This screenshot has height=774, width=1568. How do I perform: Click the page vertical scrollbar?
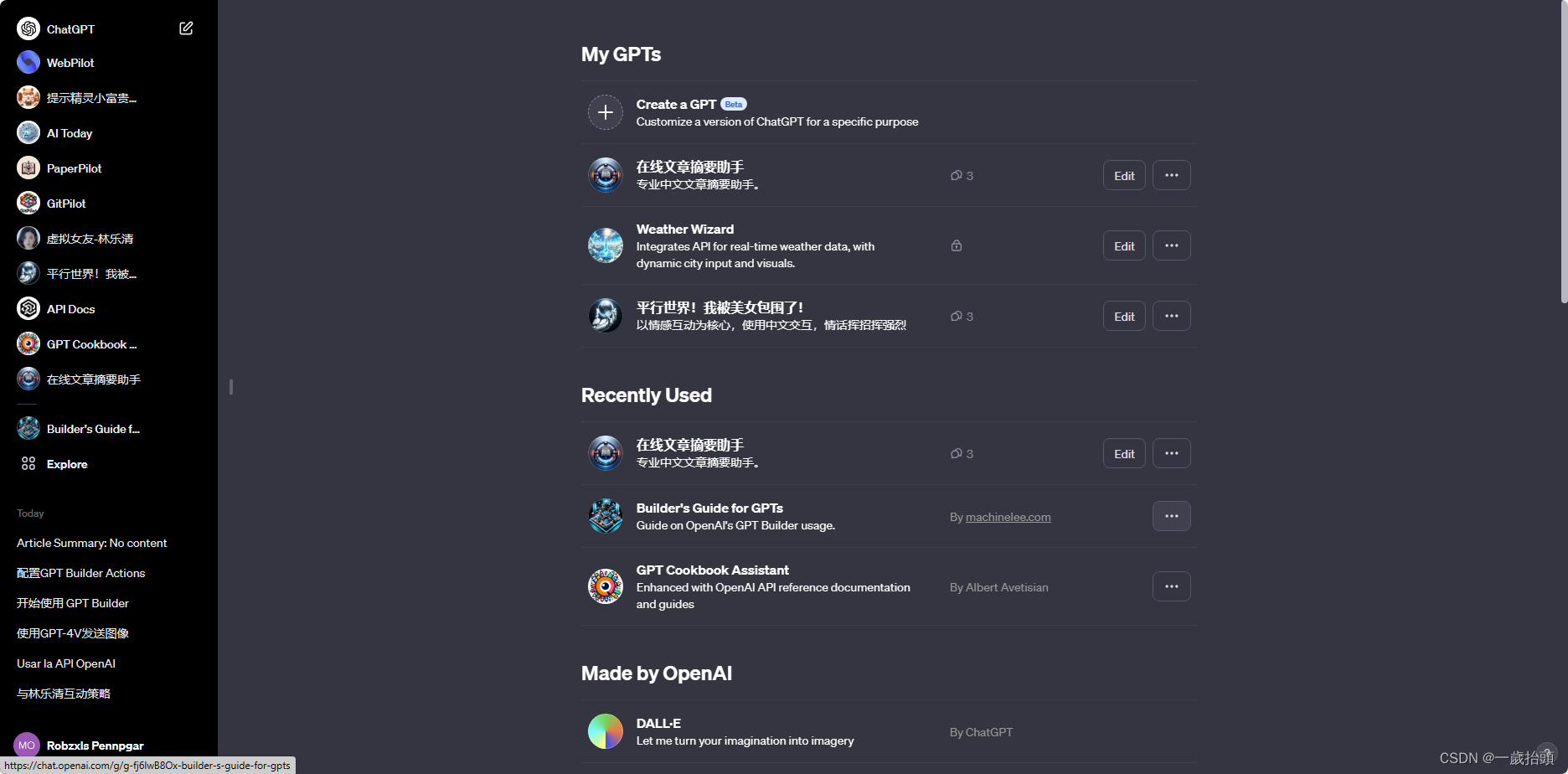1563,151
